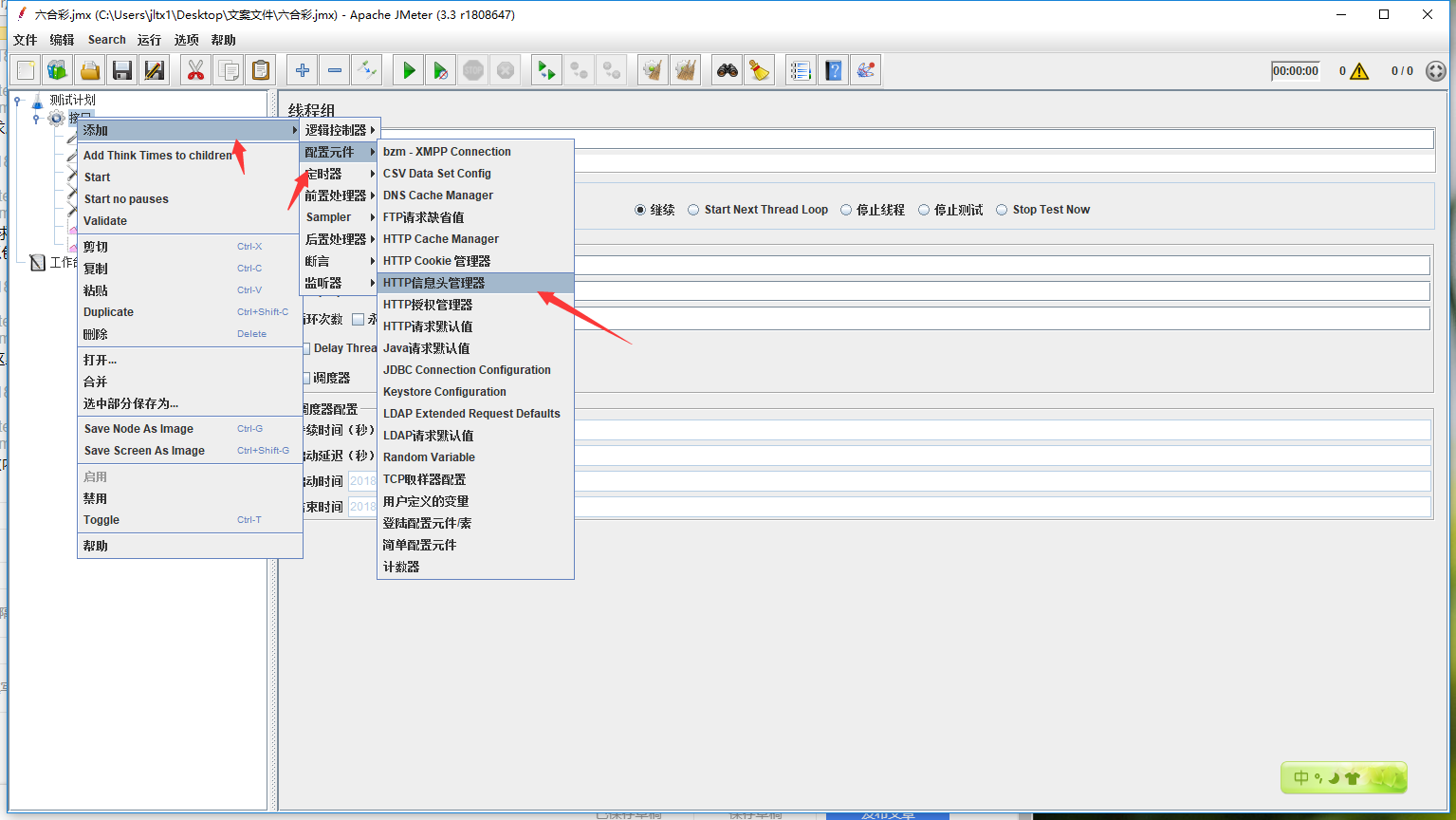Click Save Node As Image

point(190,429)
